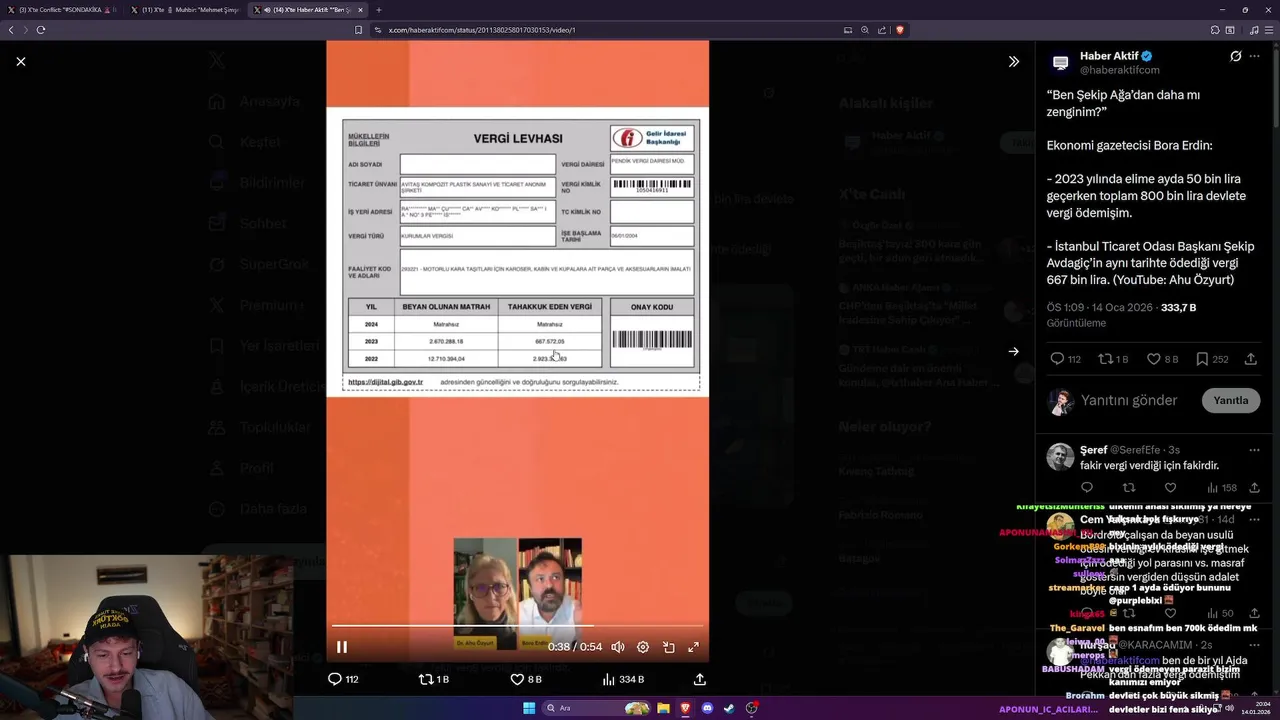Open Windows Start menu

529,708
